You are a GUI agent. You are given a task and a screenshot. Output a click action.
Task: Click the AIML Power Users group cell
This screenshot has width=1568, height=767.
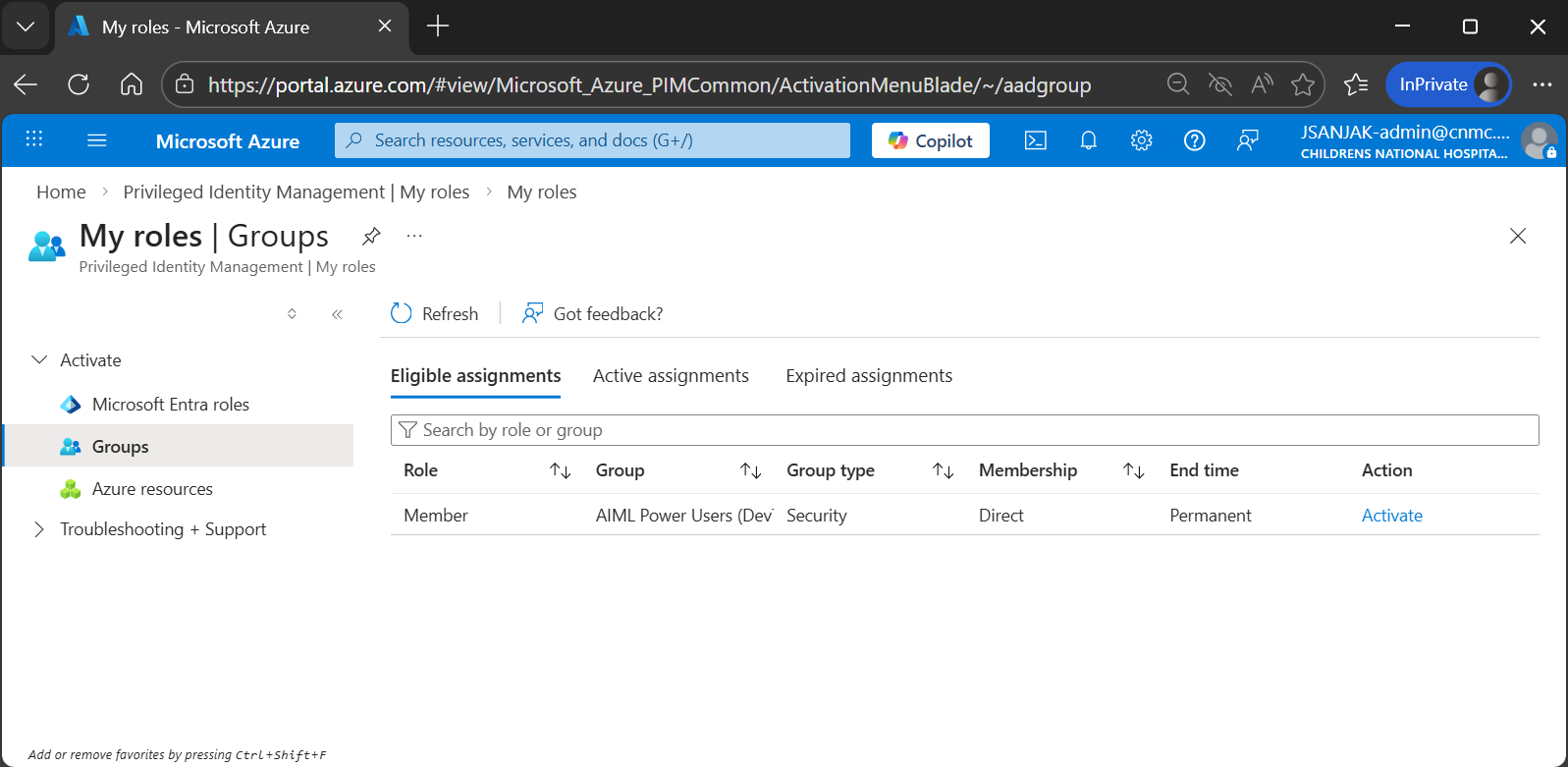coord(684,516)
